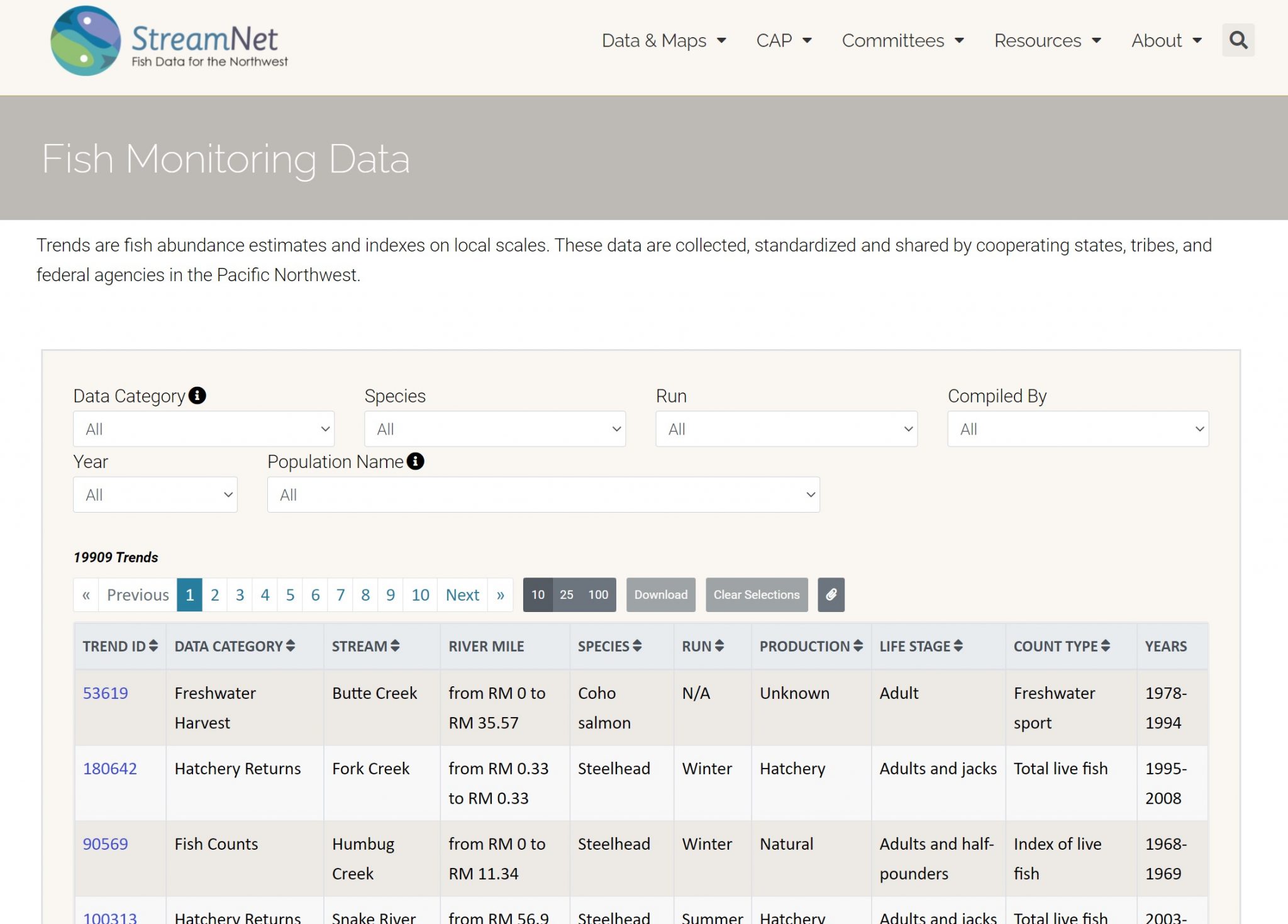View the Data Category info tooltip icon
Screen dimensions: 1288x924
[x=197, y=396]
